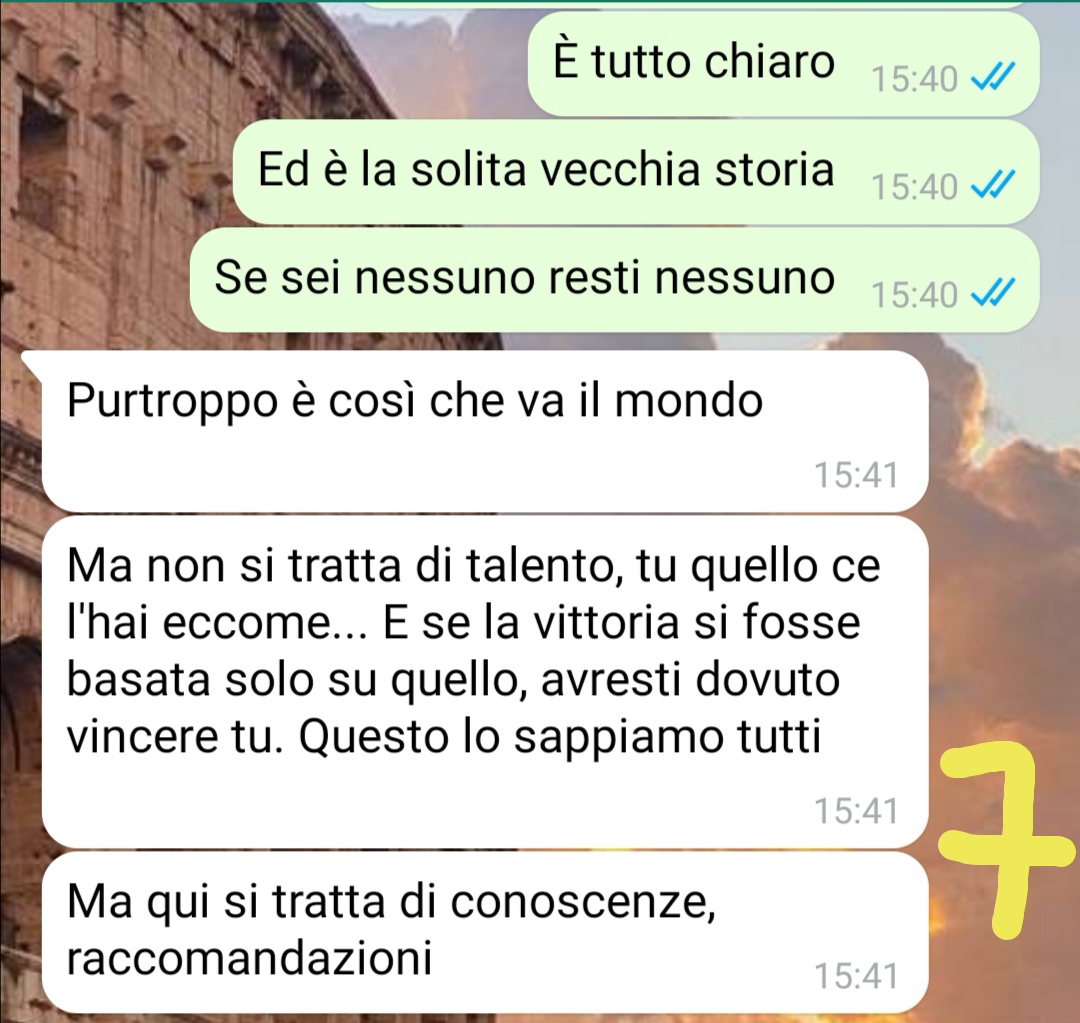Click the 15:41 time under "Purtroppo" message

point(856,475)
